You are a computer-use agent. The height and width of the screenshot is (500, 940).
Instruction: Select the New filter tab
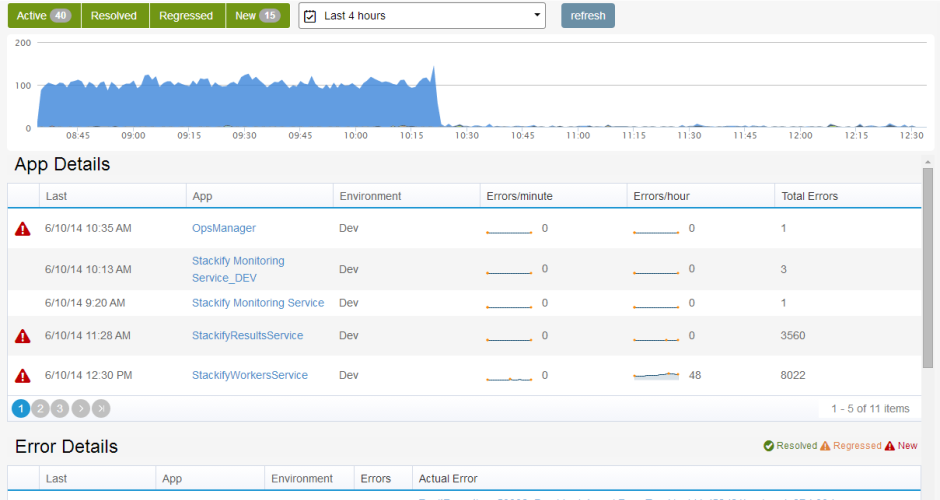(258, 16)
